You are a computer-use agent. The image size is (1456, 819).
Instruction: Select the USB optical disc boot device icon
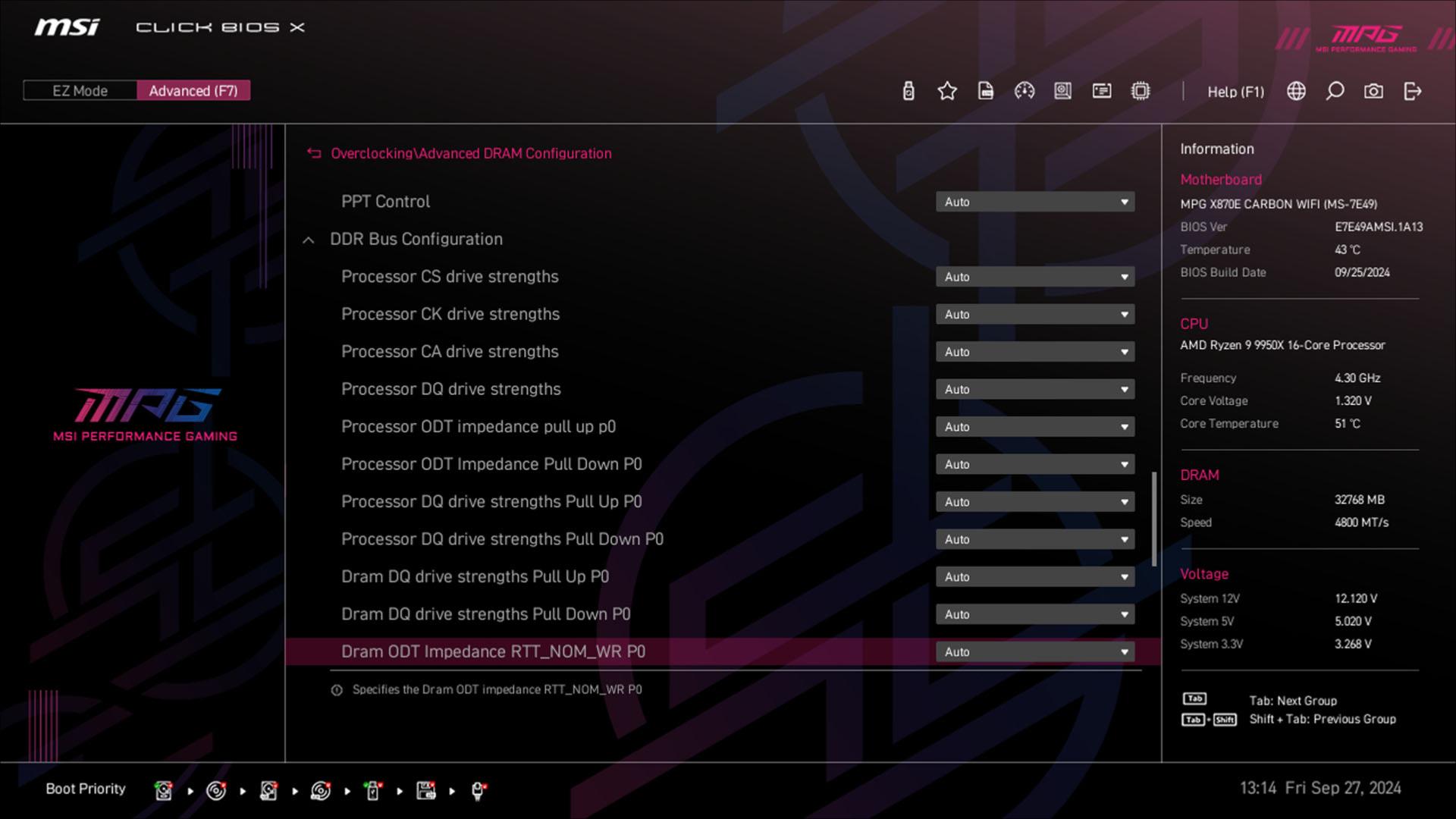(321, 791)
